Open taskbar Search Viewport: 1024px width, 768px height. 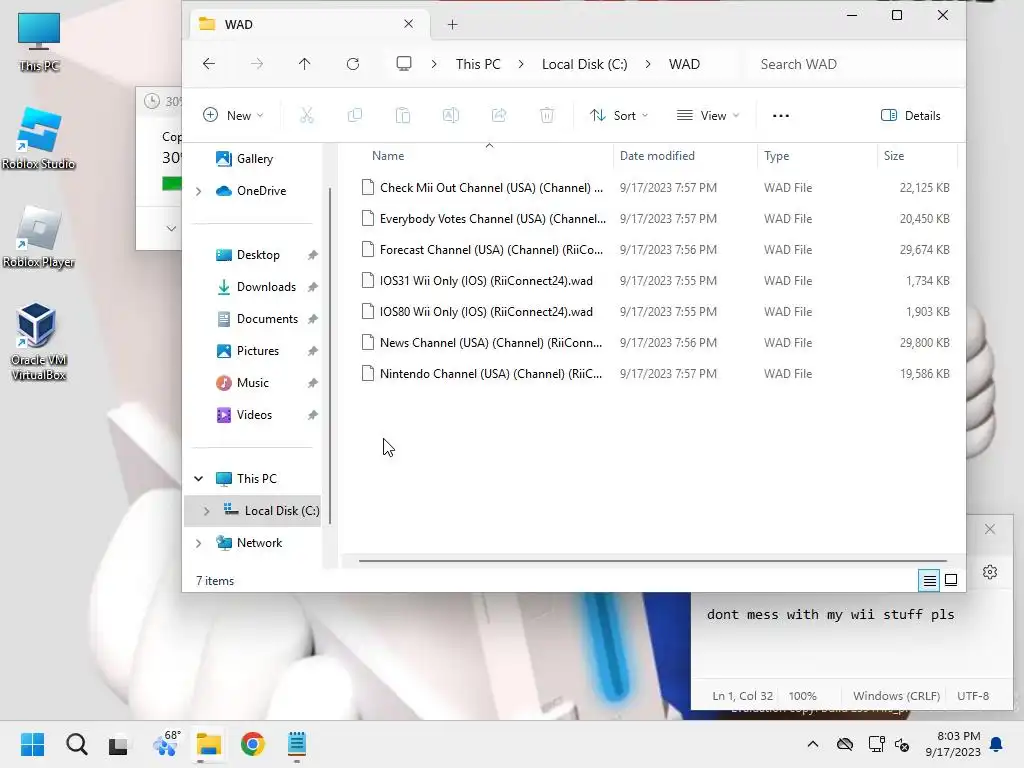click(76, 744)
